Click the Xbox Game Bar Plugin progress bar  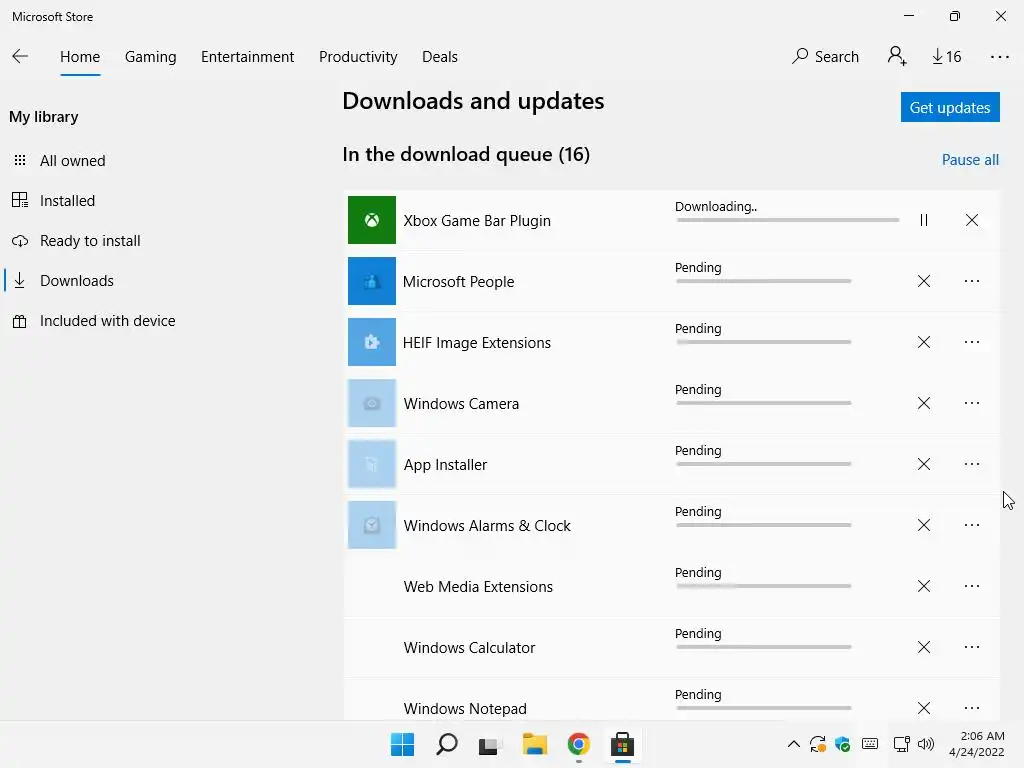click(788, 220)
